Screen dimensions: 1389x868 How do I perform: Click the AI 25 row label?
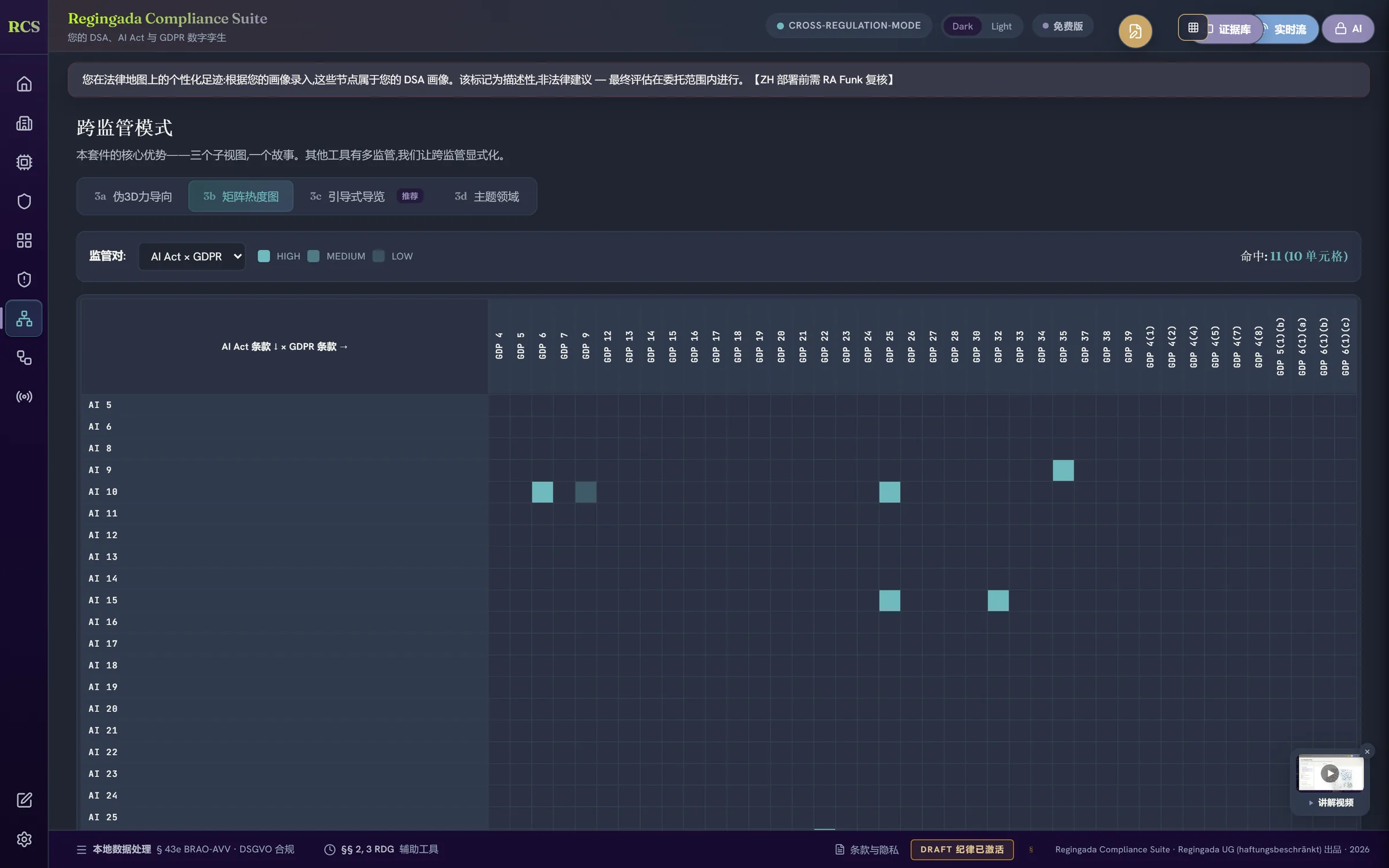pos(103,817)
